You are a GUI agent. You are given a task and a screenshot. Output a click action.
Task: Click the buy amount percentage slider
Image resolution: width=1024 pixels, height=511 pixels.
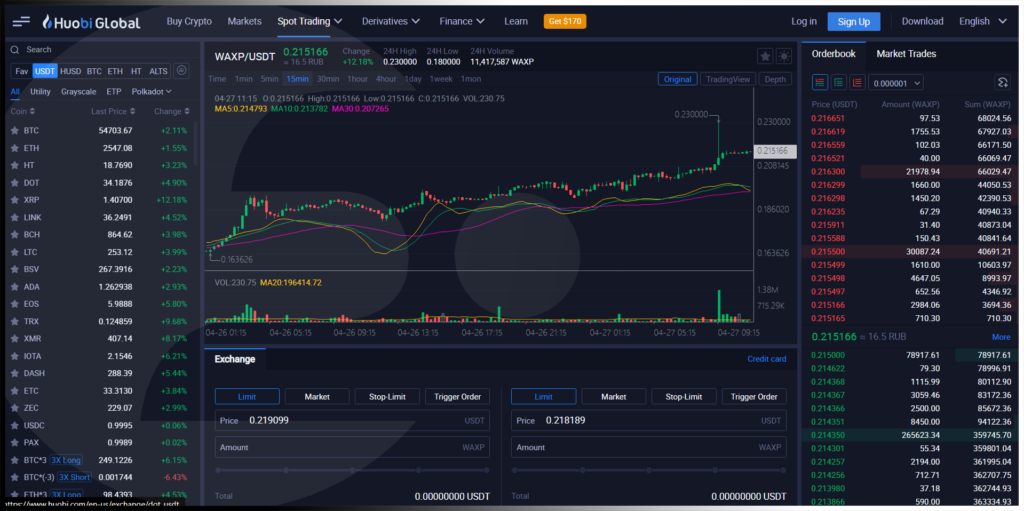click(x=352, y=470)
